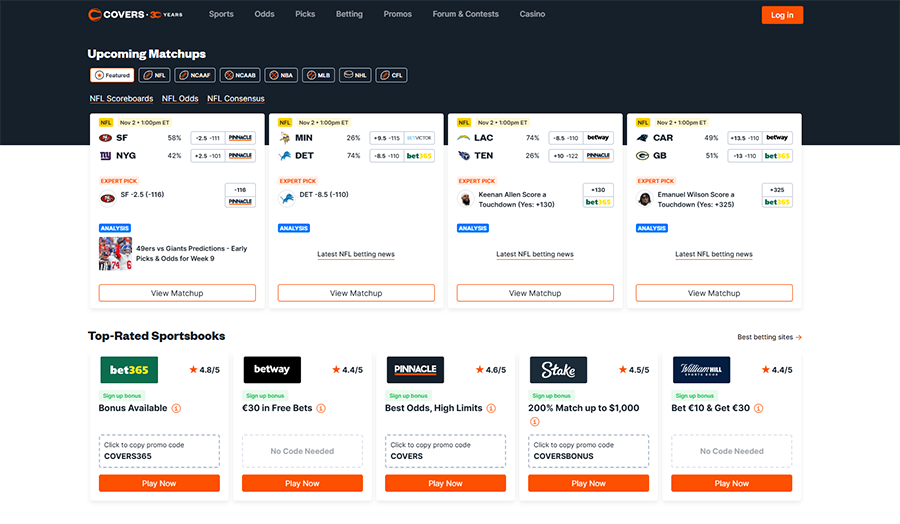
Task: Open the Best betting sites link
Action: 769,337
